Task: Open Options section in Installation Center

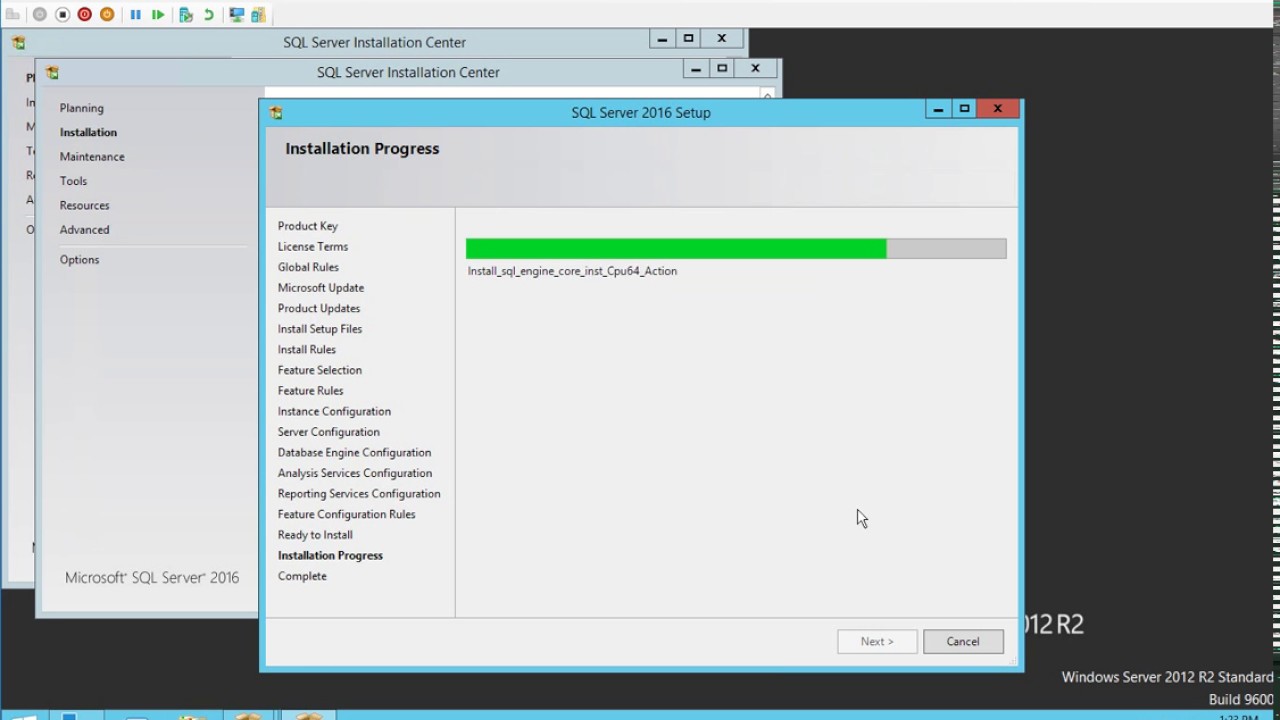Action: [79, 260]
